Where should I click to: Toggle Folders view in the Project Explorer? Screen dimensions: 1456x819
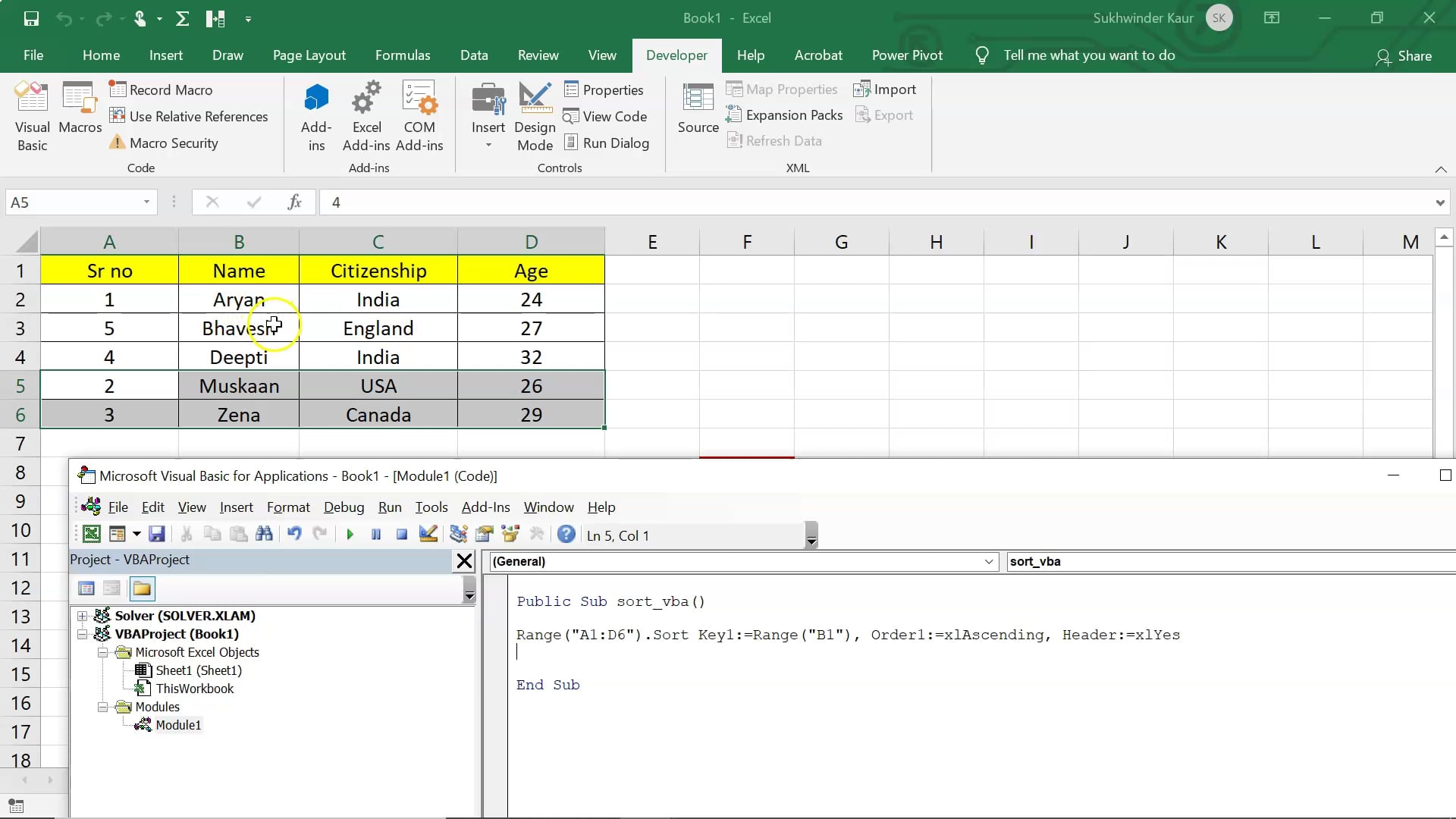(x=142, y=588)
